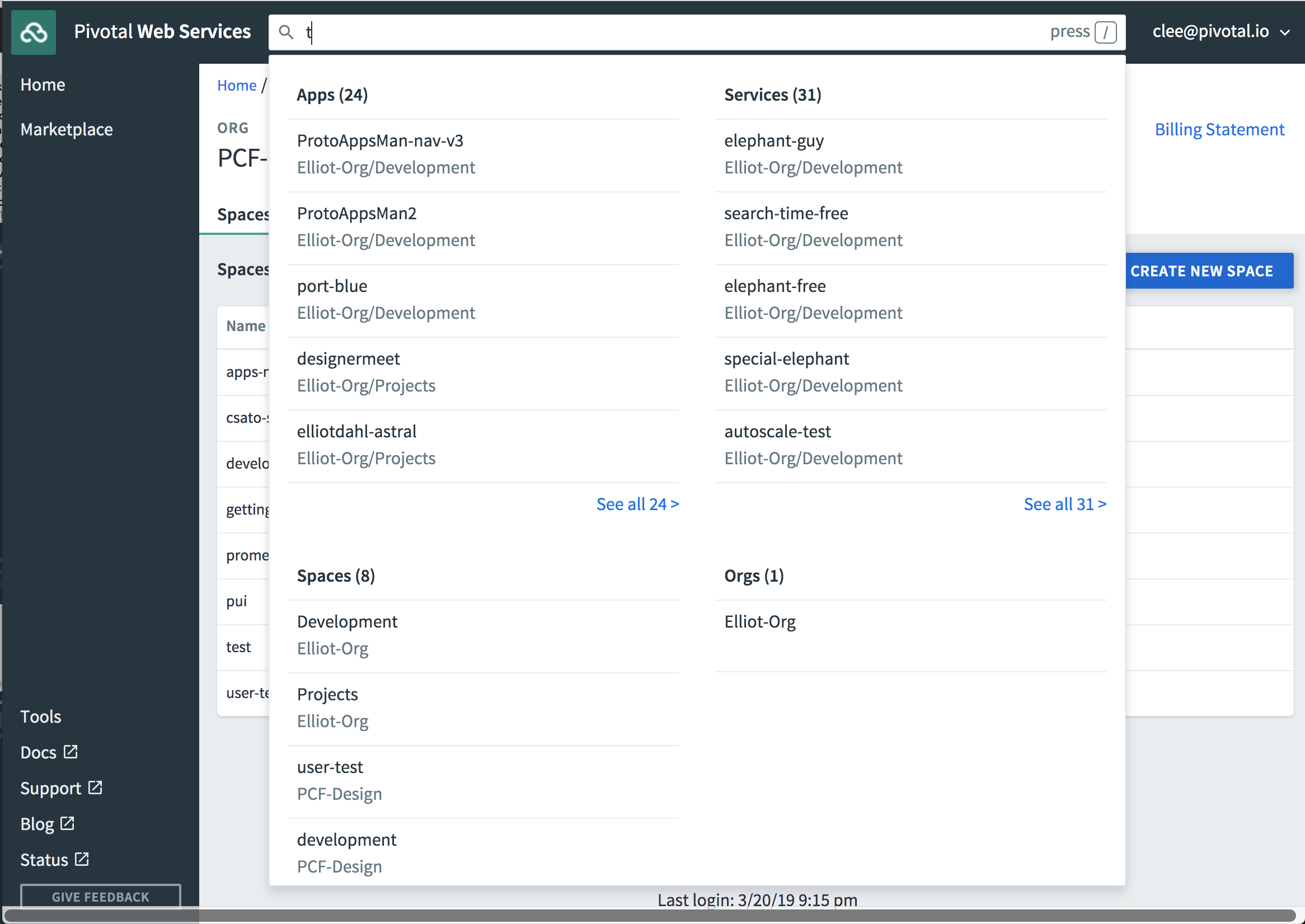Open elliotdahl-astral app result
1305x924 pixels.
(x=483, y=446)
